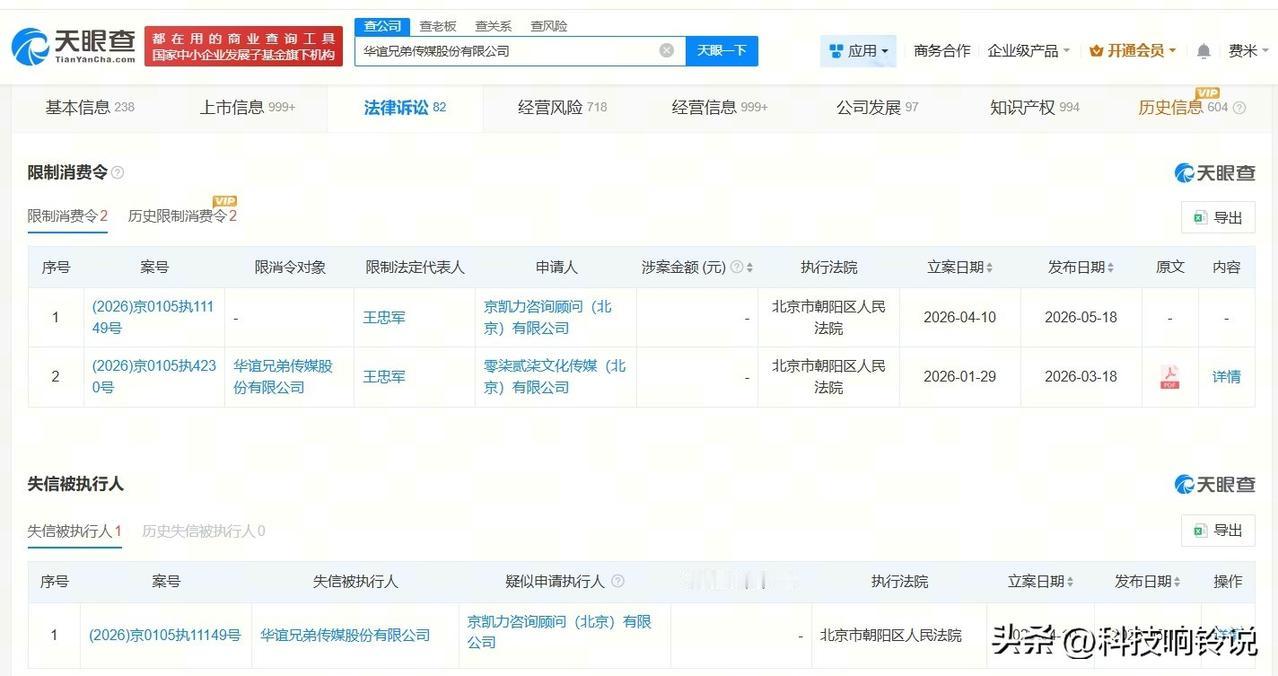Select the 法律诉讼 tab
Image resolution: width=1278 pixels, height=676 pixels.
pyautogui.click(x=404, y=107)
